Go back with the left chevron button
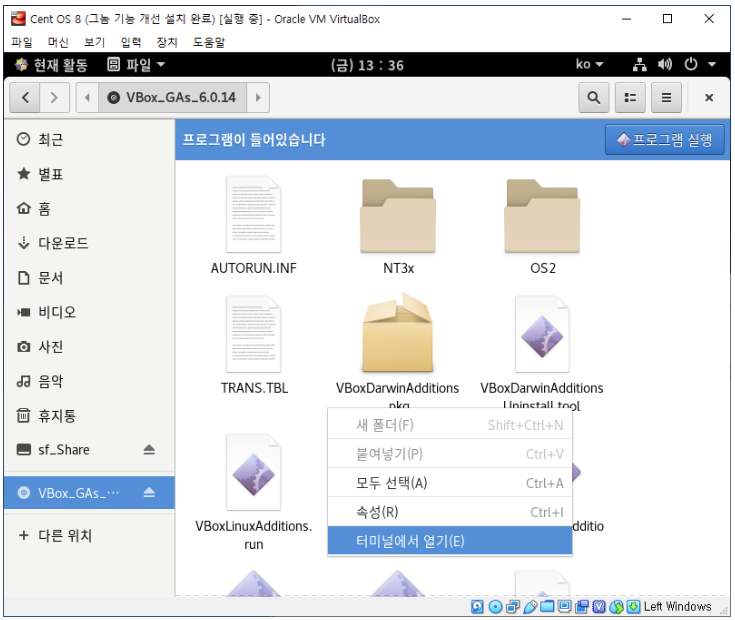The height and width of the screenshot is (620, 735). coord(25,97)
